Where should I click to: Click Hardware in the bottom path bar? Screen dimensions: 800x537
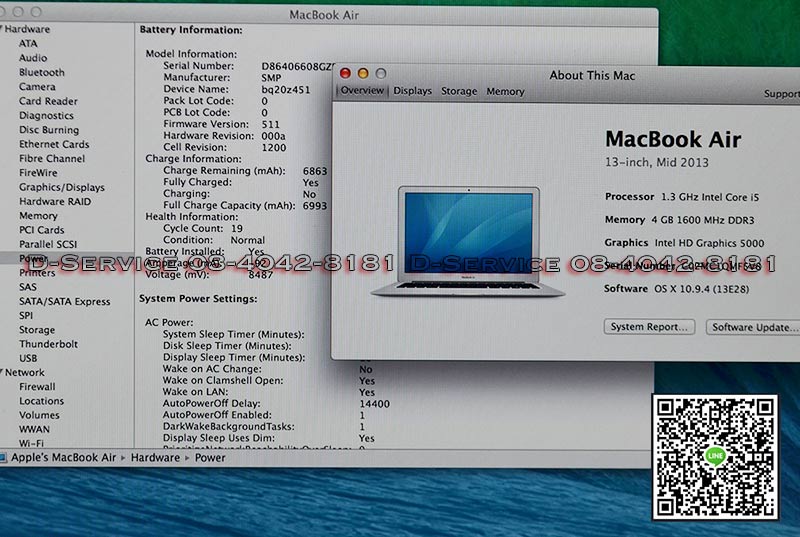155,457
